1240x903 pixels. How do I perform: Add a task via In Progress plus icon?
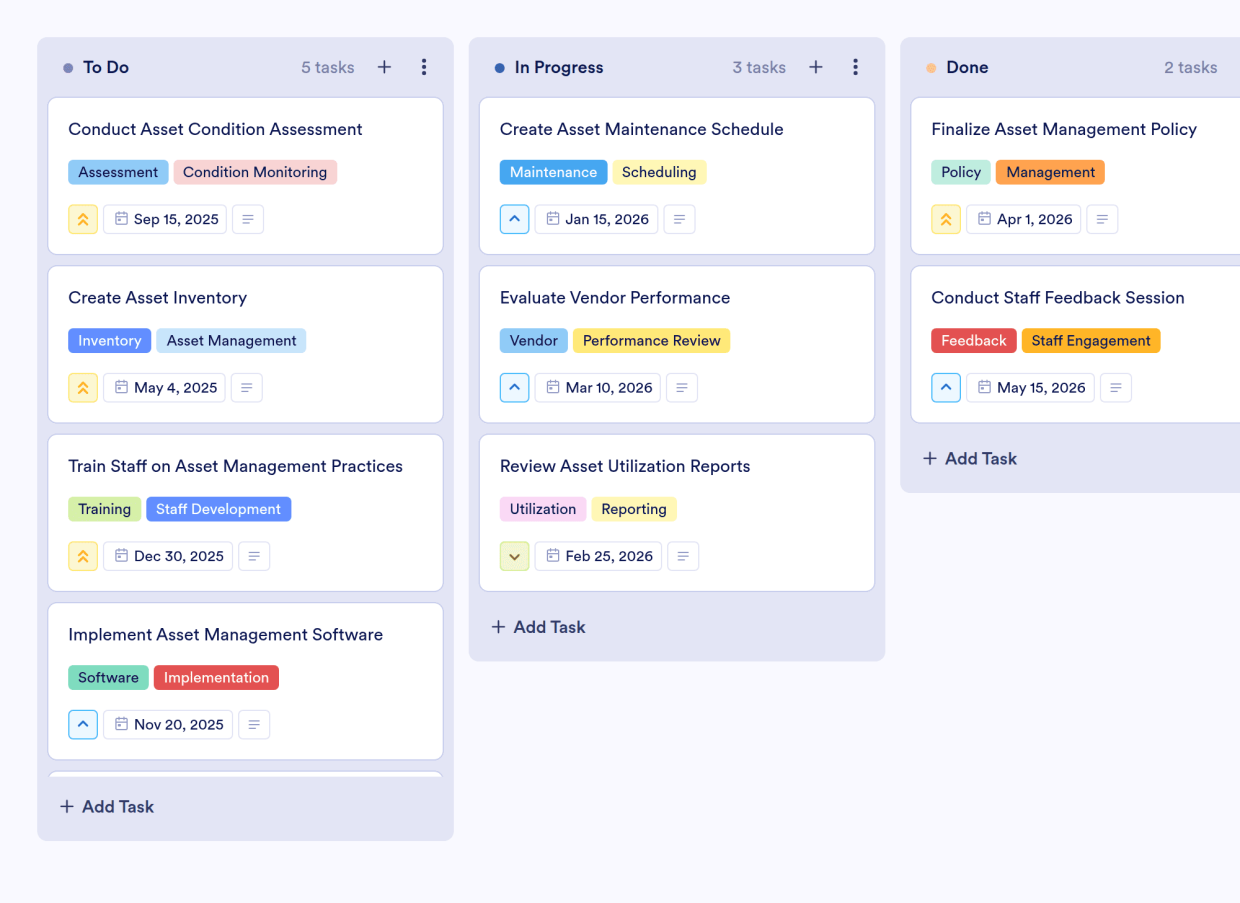point(816,67)
